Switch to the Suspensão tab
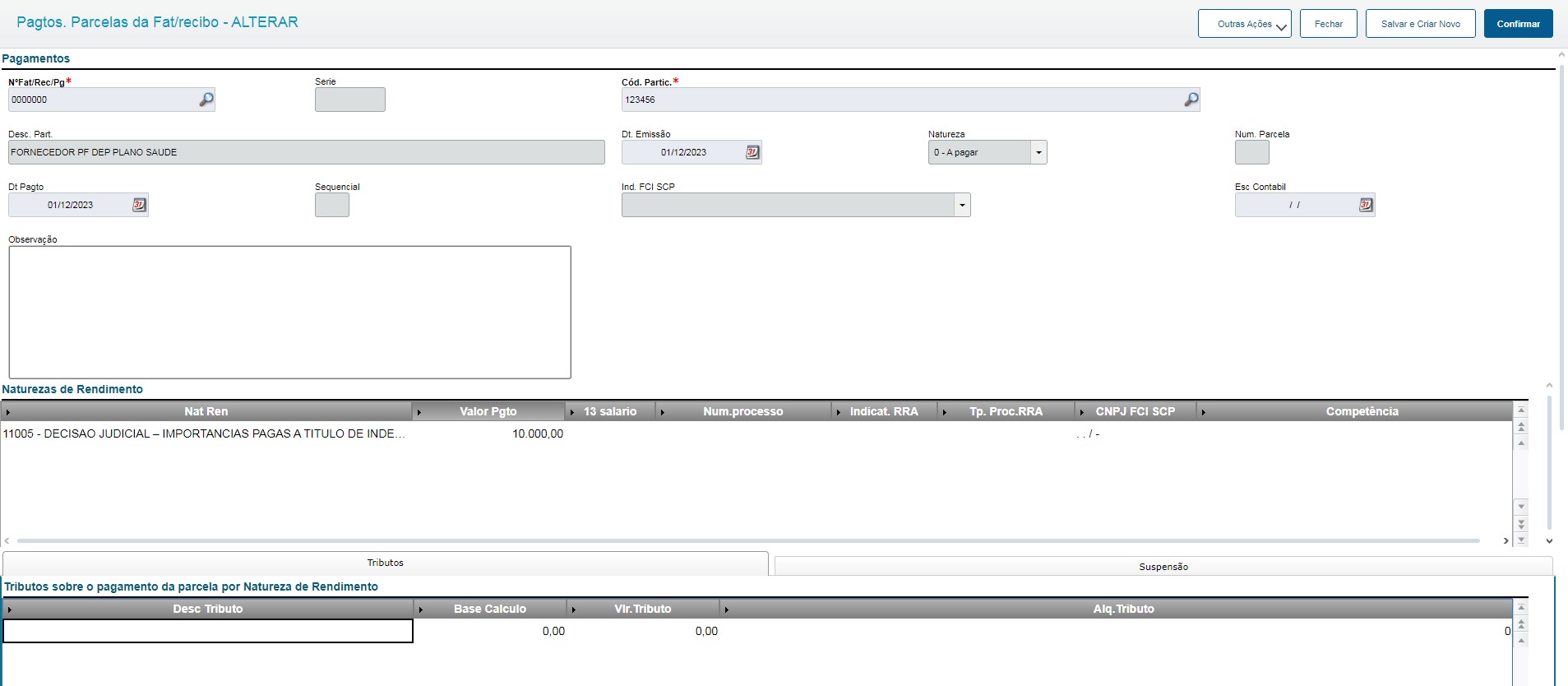This screenshot has height=686, width=1568. click(x=1163, y=567)
